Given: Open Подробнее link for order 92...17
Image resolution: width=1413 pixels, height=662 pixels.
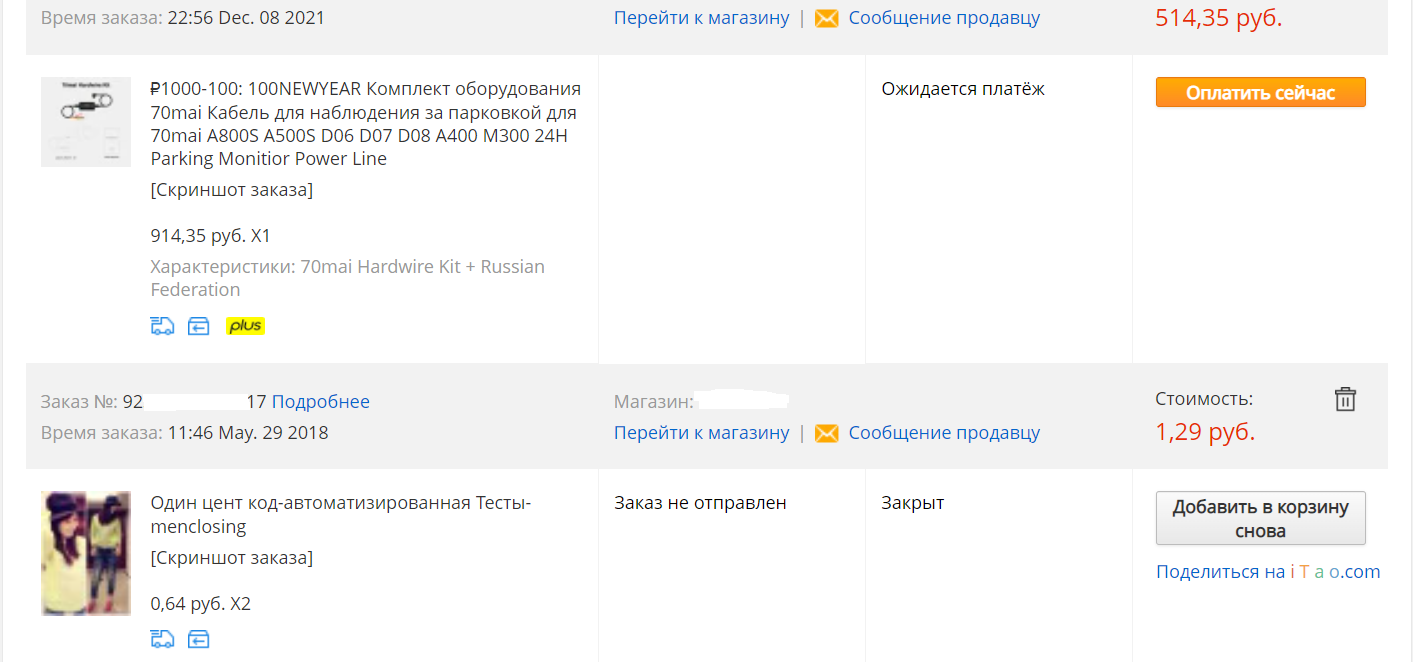Looking at the screenshot, I should click(x=320, y=402).
